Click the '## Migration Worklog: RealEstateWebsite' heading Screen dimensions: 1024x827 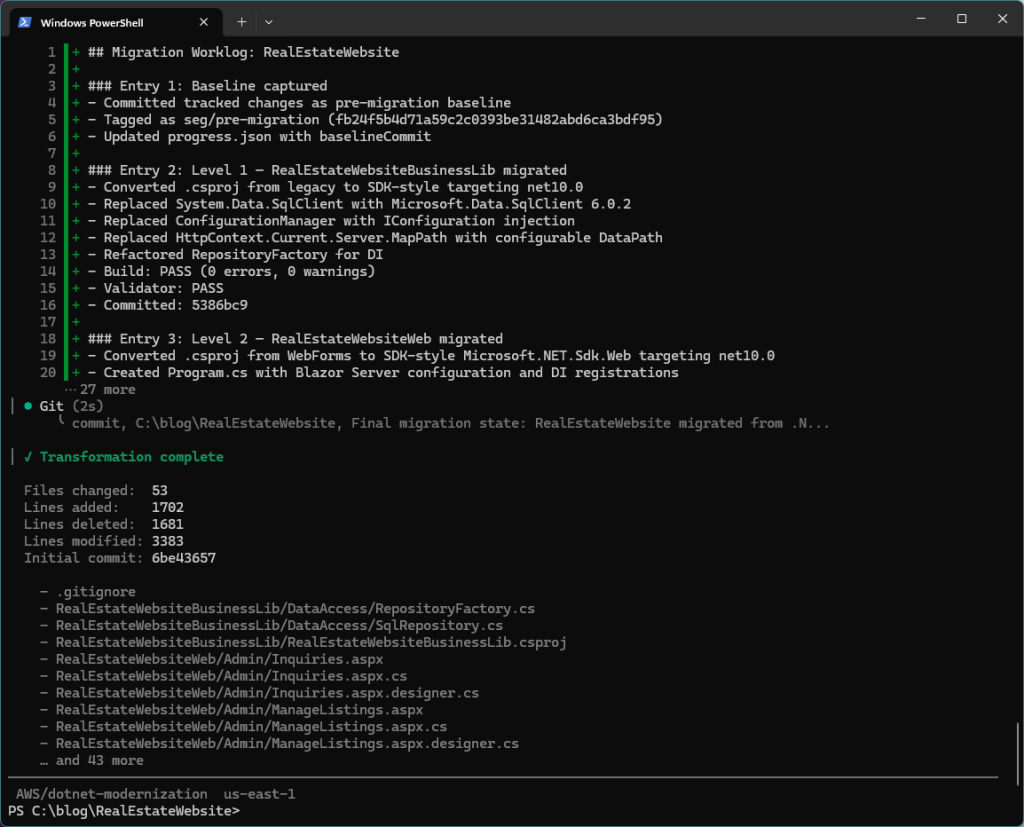[244, 52]
